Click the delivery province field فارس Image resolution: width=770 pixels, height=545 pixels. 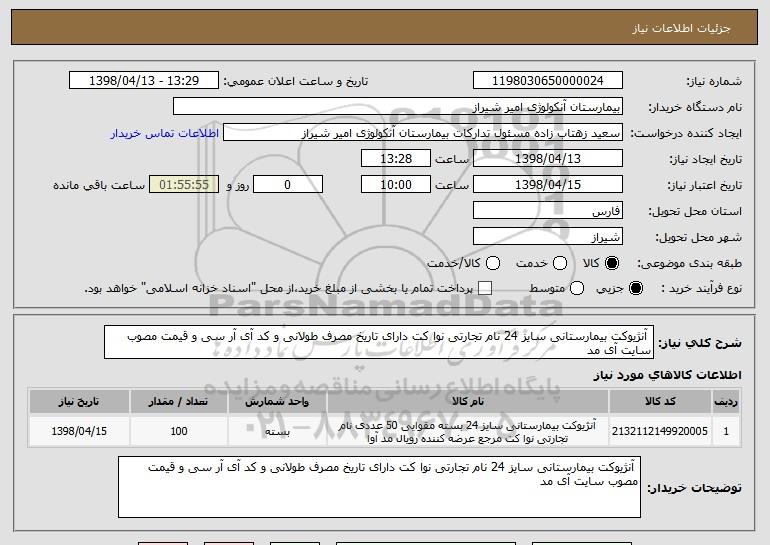(548, 211)
